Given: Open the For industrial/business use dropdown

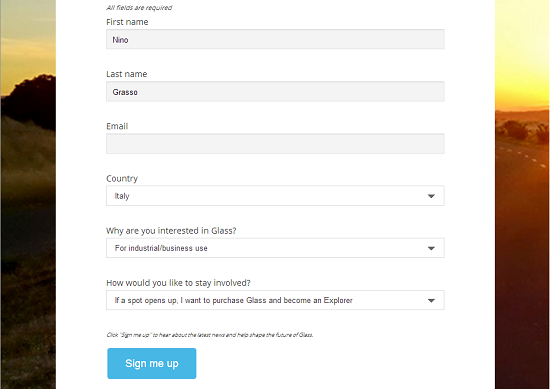Looking at the screenshot, I should (275, 248).
